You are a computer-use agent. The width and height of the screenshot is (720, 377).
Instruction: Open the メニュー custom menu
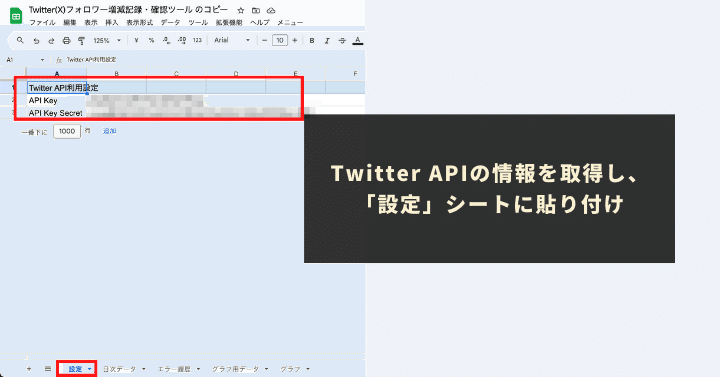[x=290, y=22]
